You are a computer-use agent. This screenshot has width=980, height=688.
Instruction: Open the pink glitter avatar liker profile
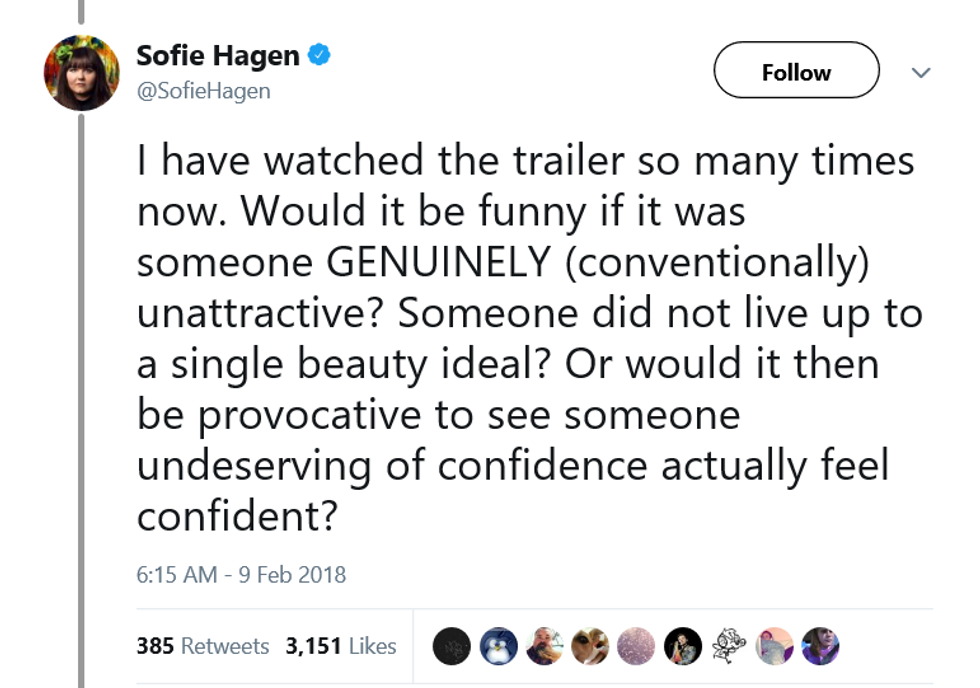[637, 646]
